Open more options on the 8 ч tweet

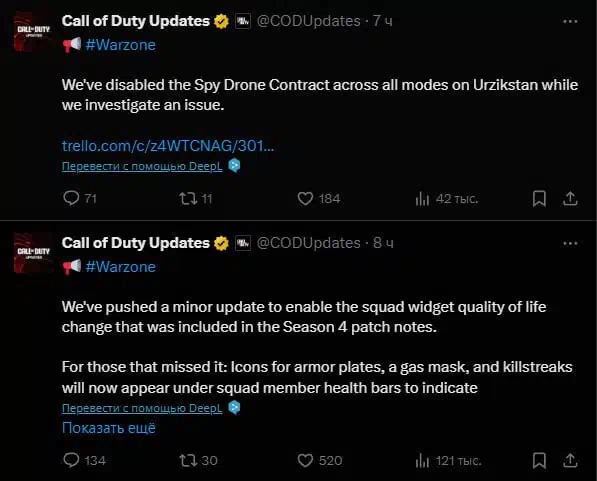pyautogui.click(x=570, y=243)
